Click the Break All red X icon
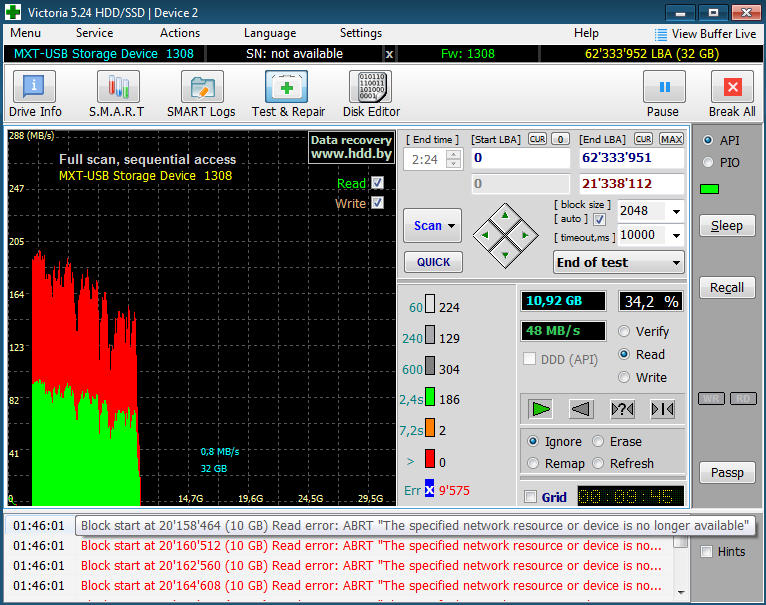The height and width of the screenshot is (605, 766). point(732,88)
